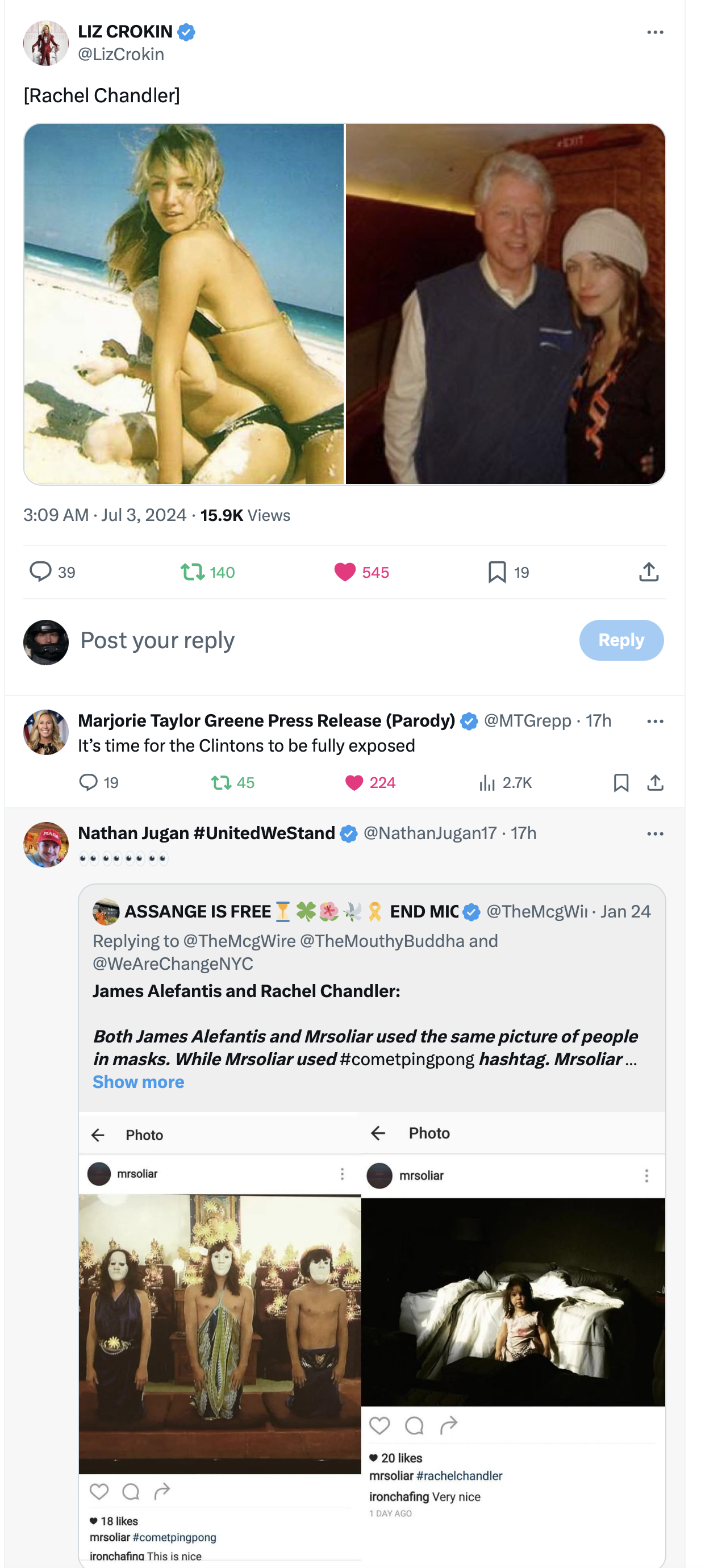View analytics on the MTGrepp reply
Image resolution: width=701 pixels, height=1568 pixels.
point(487,783)
